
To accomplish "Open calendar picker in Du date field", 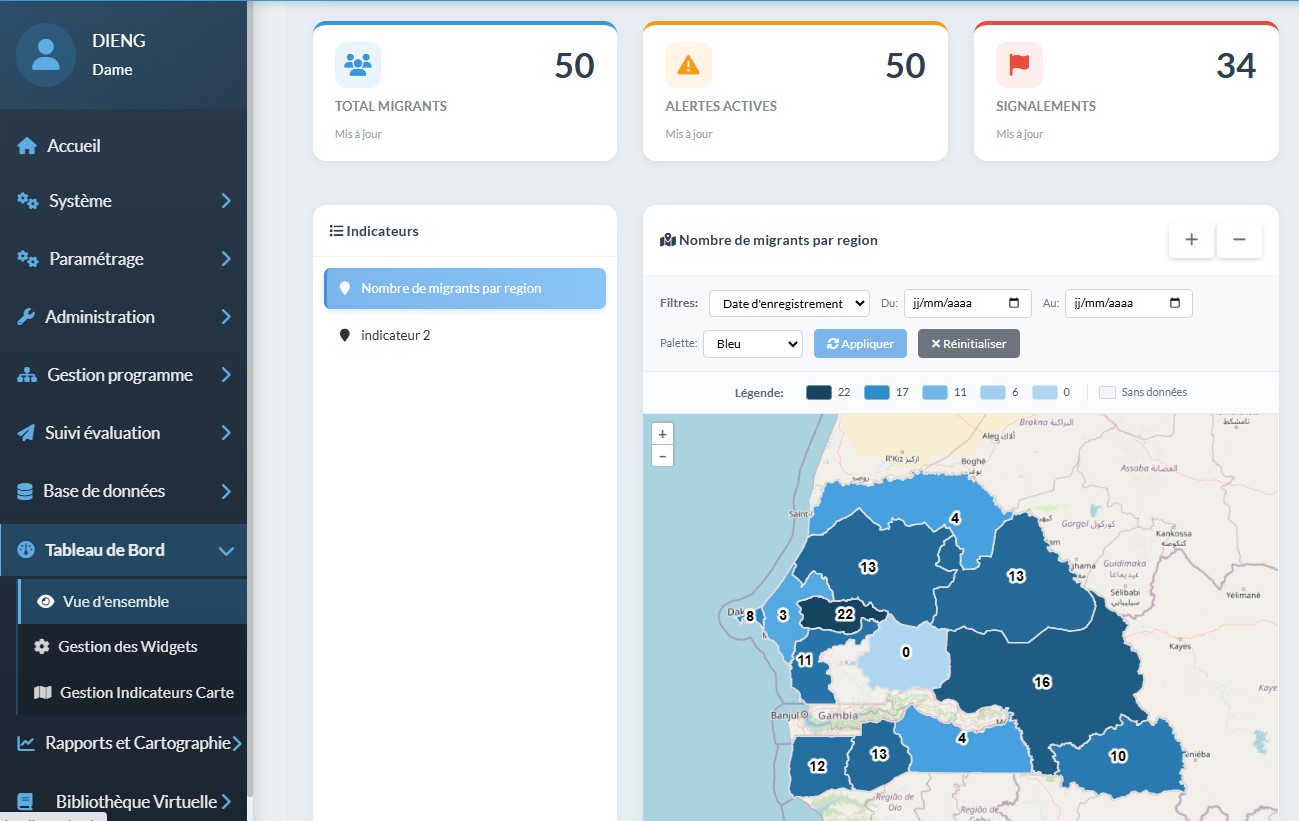I will (x=1014, y=303).
